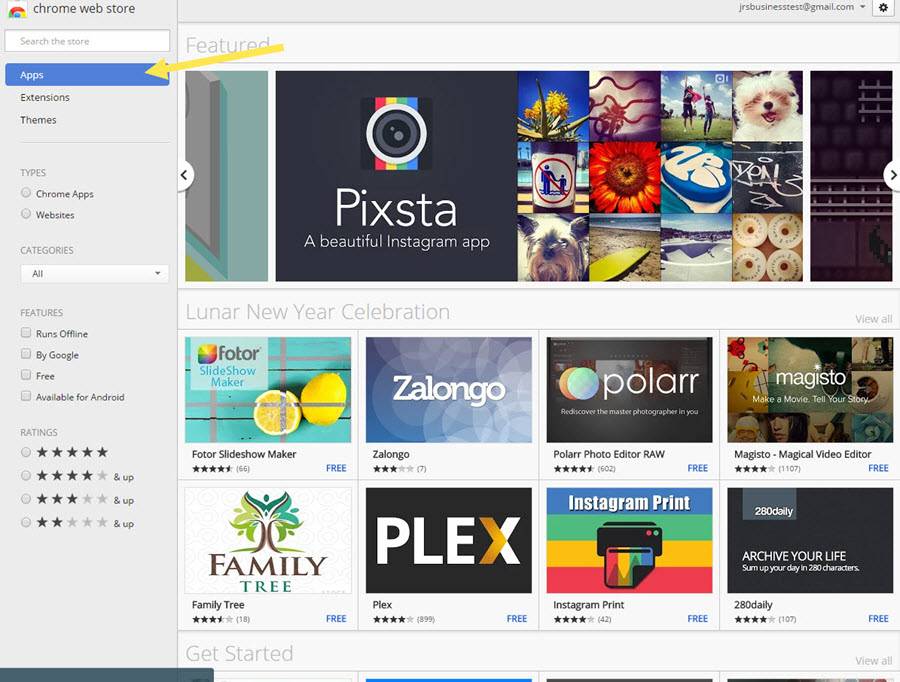Open the settings gear menu
The image size is (900, 682).
tap(882, 8)
